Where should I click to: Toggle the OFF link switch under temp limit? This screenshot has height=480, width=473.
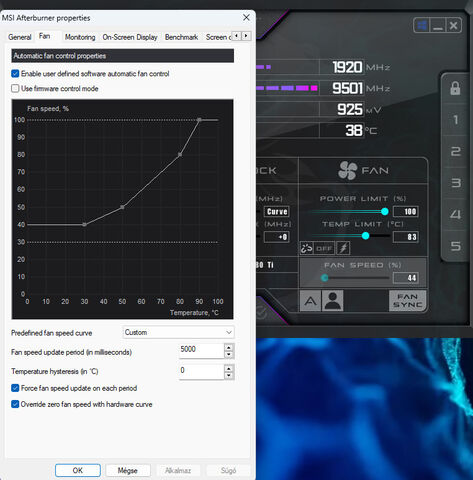coord(324,248)
